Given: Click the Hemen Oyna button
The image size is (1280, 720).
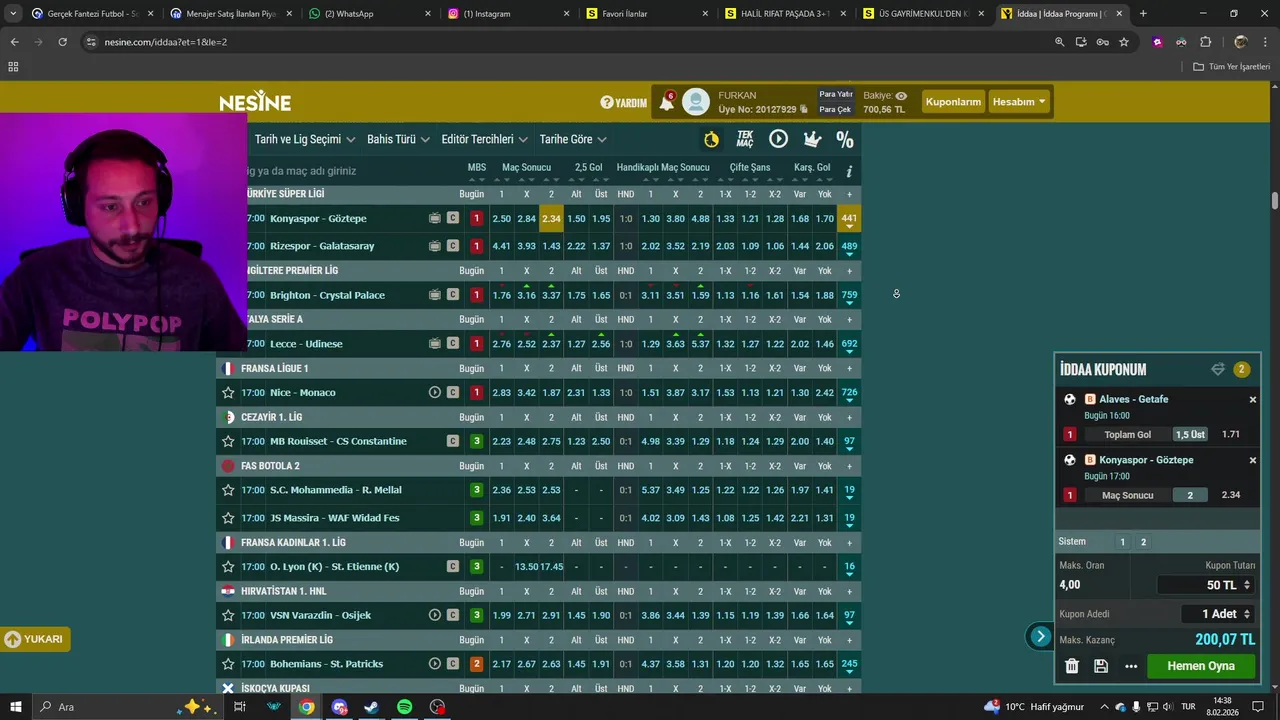Looking at the screenshot, I should [x=1201, y=666].
